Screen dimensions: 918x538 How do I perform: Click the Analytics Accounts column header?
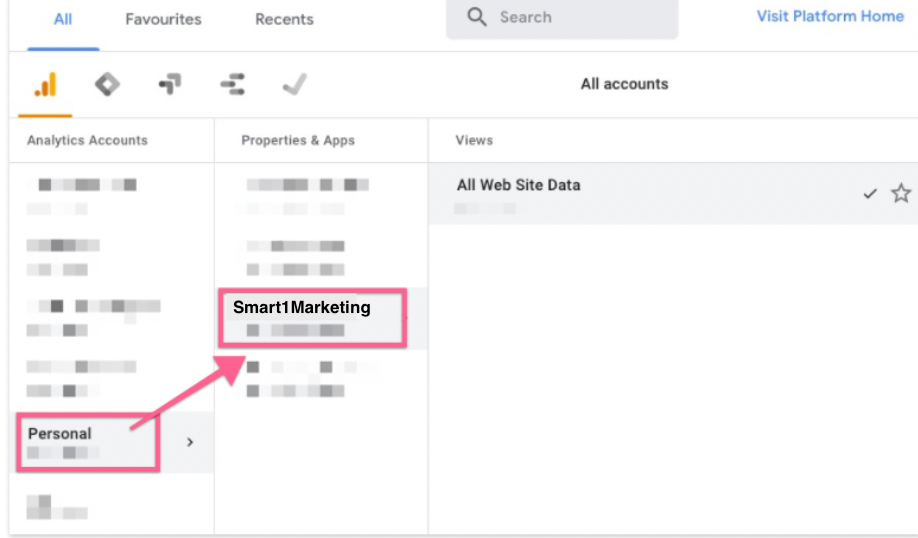[x=87, y=140]
